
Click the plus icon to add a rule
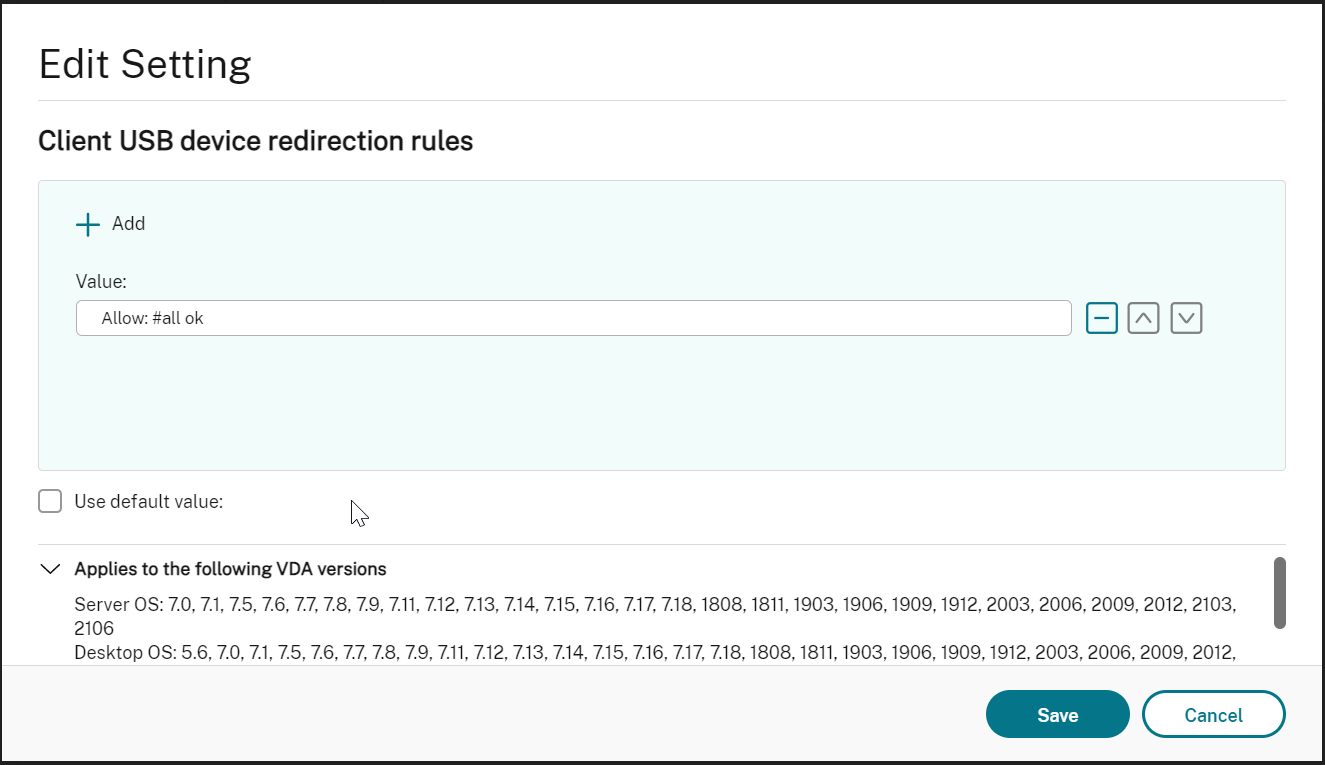[88, 224]
